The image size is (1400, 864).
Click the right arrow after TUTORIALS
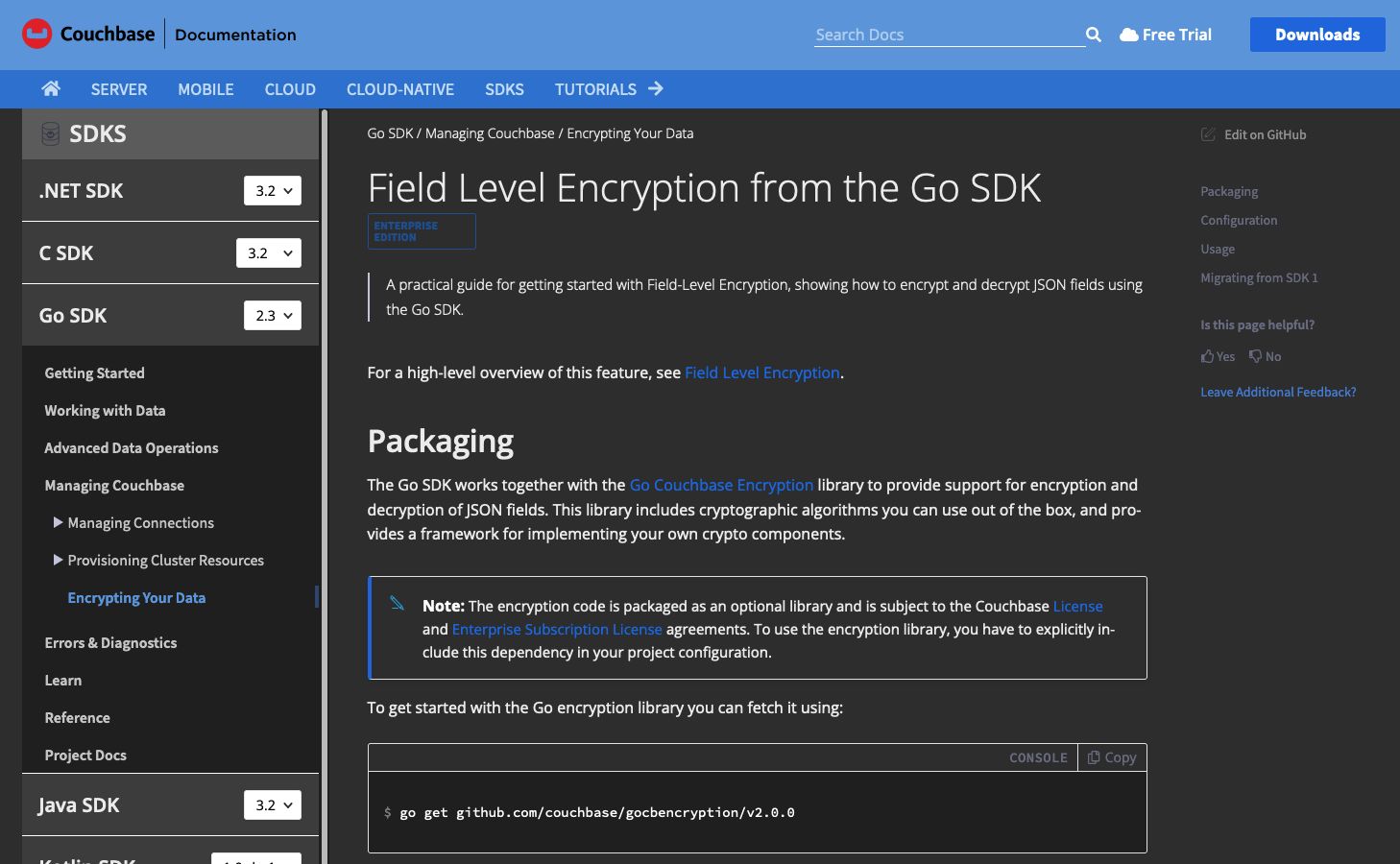tap(656, 88)
